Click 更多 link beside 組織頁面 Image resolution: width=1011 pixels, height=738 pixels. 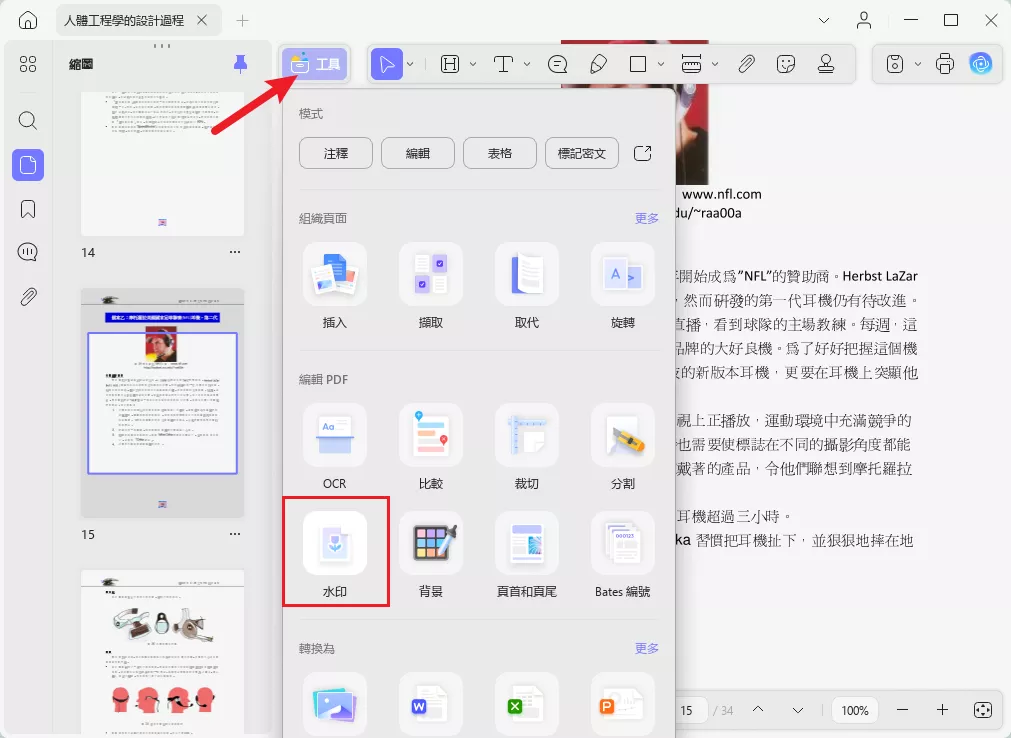click(x=647, y=218)
